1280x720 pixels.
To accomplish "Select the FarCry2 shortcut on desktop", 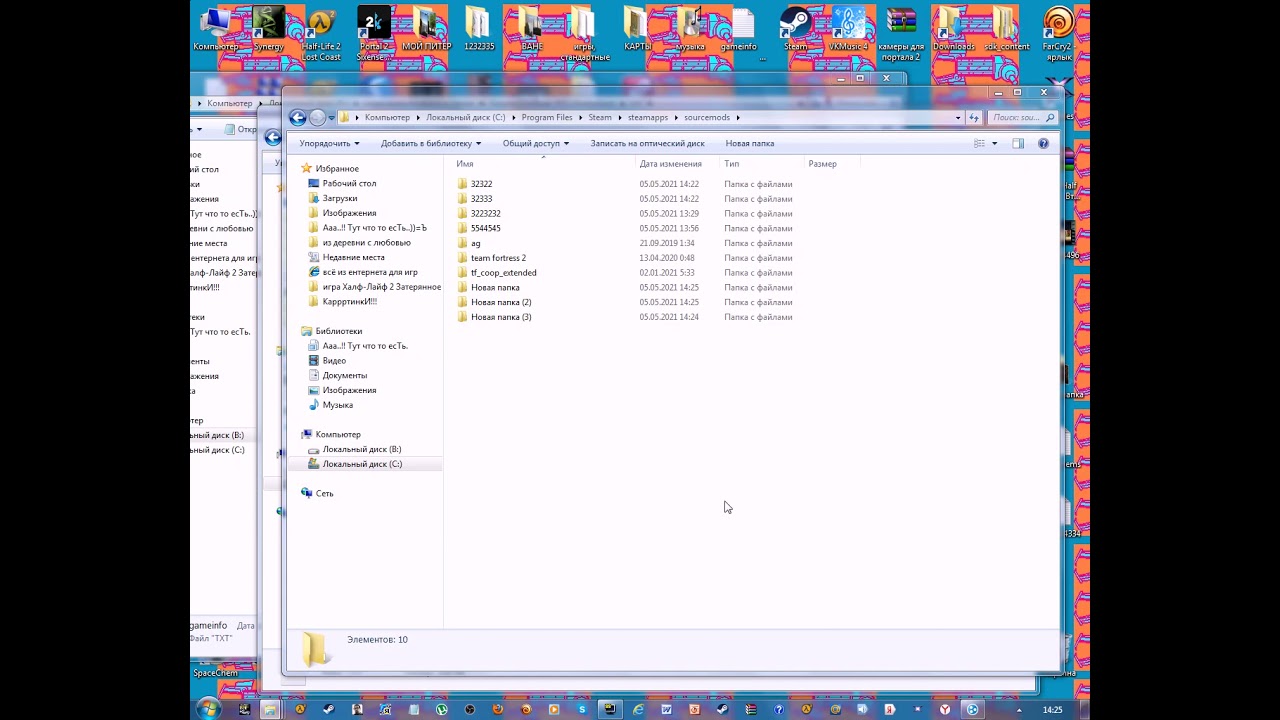I will tap(1058, 33).
